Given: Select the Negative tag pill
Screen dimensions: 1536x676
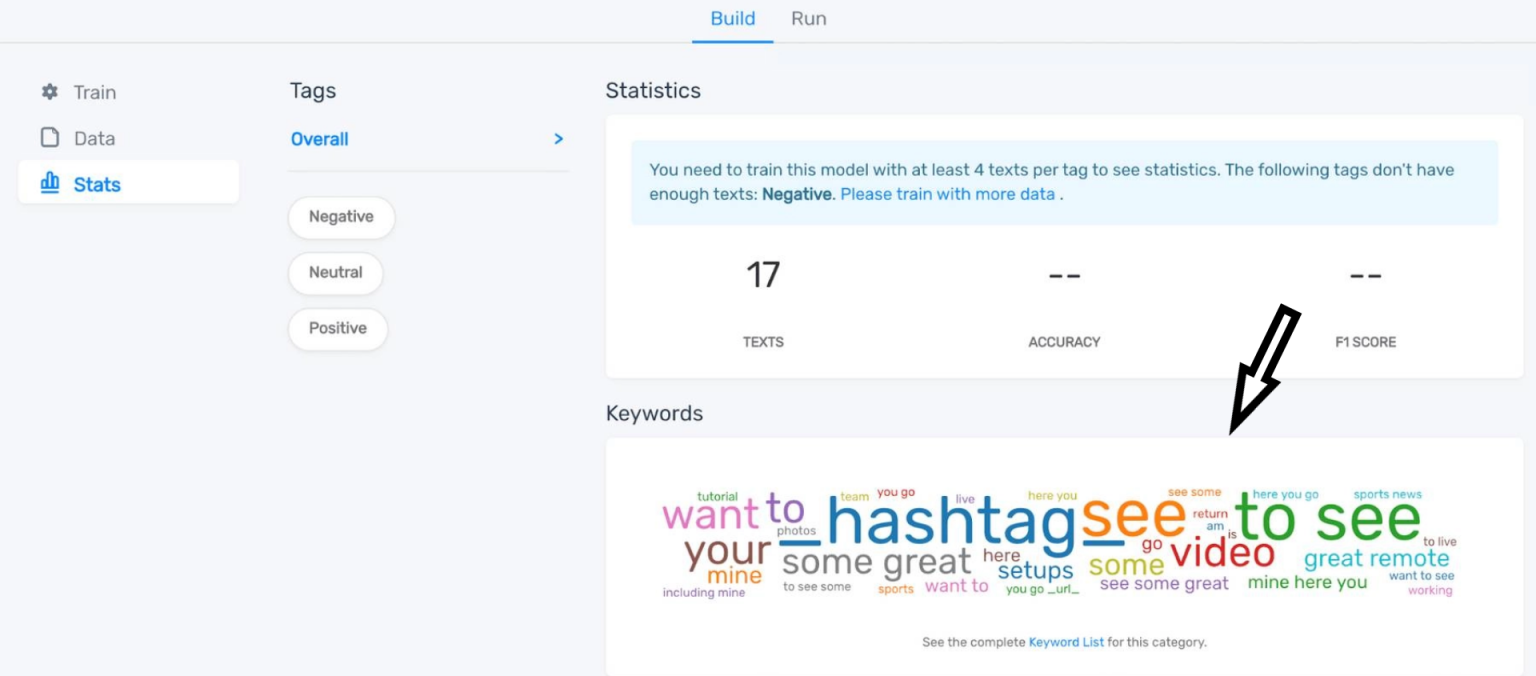Looking at the screenshot, I should pos(341,217).
